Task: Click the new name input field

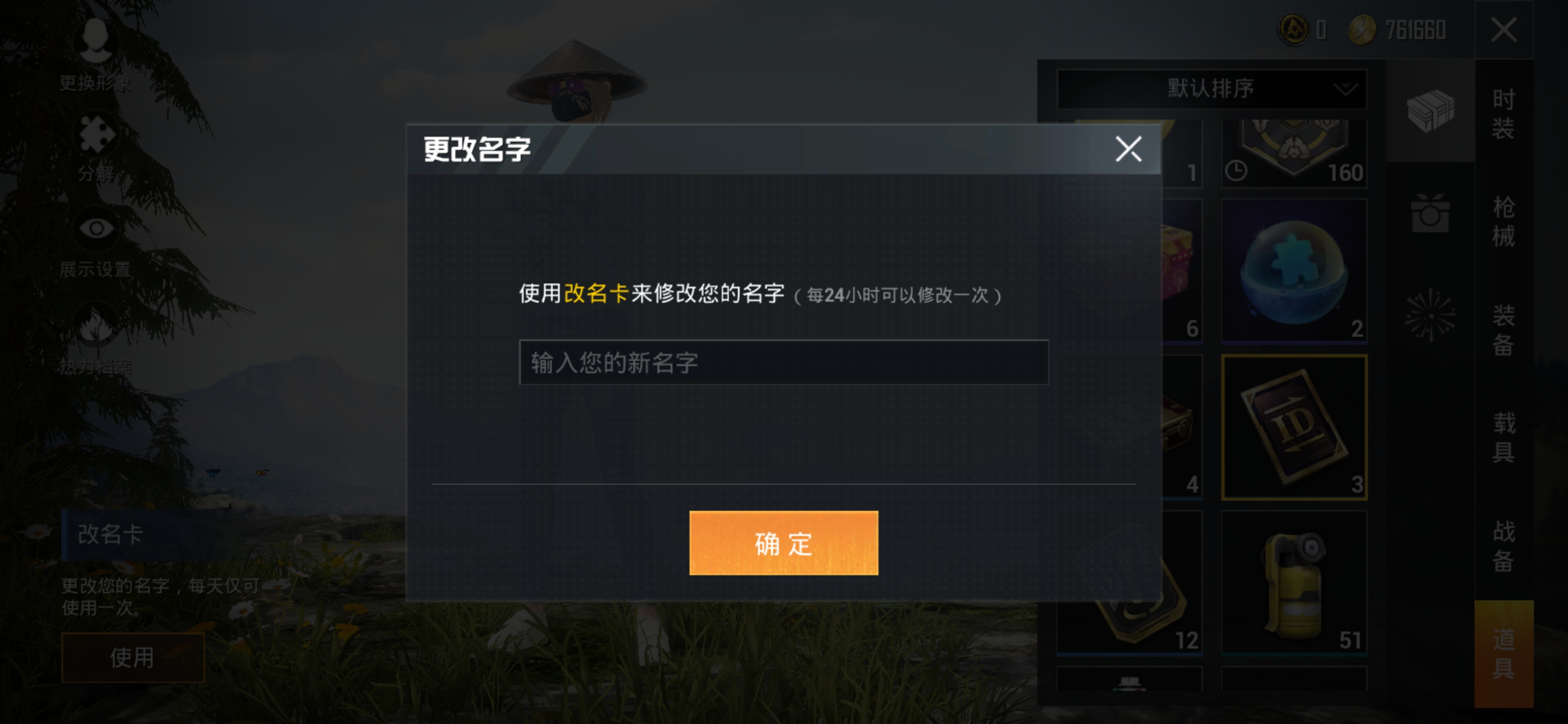Action: (x=783, y=363)
